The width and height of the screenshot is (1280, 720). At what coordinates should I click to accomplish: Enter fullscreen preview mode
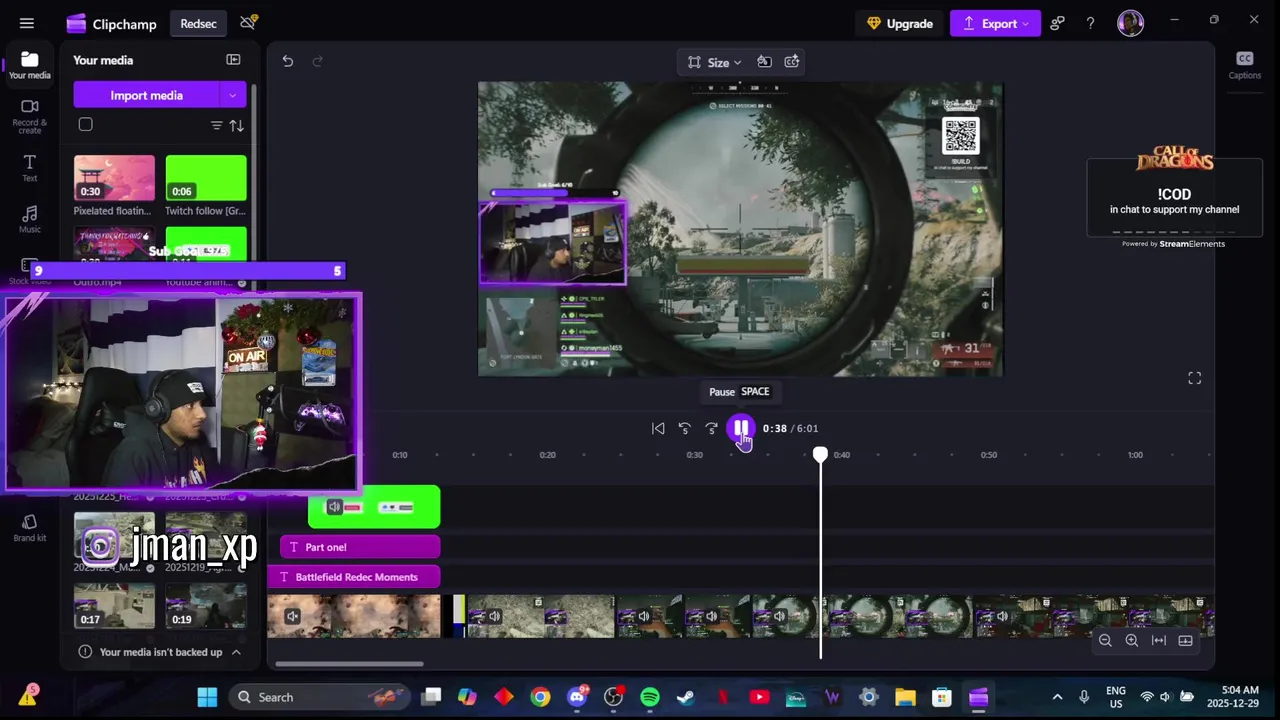pos(1194,378)
